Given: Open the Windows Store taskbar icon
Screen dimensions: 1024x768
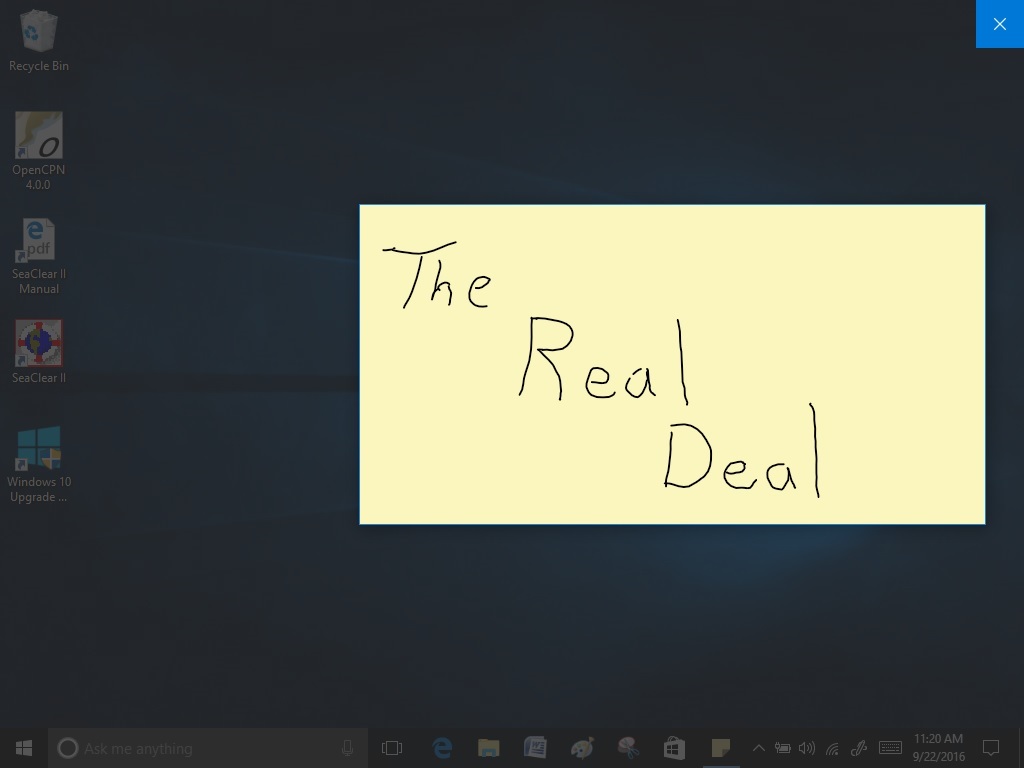Looking at the screenshot, I should click(x=674, y=748).
